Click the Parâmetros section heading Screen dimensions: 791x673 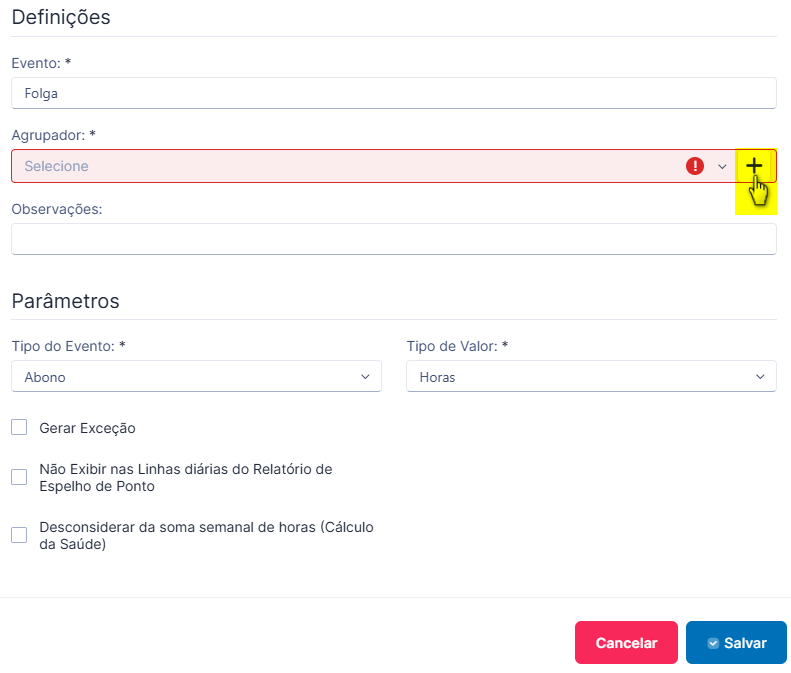pyautogui.click(x=66, y=301)
